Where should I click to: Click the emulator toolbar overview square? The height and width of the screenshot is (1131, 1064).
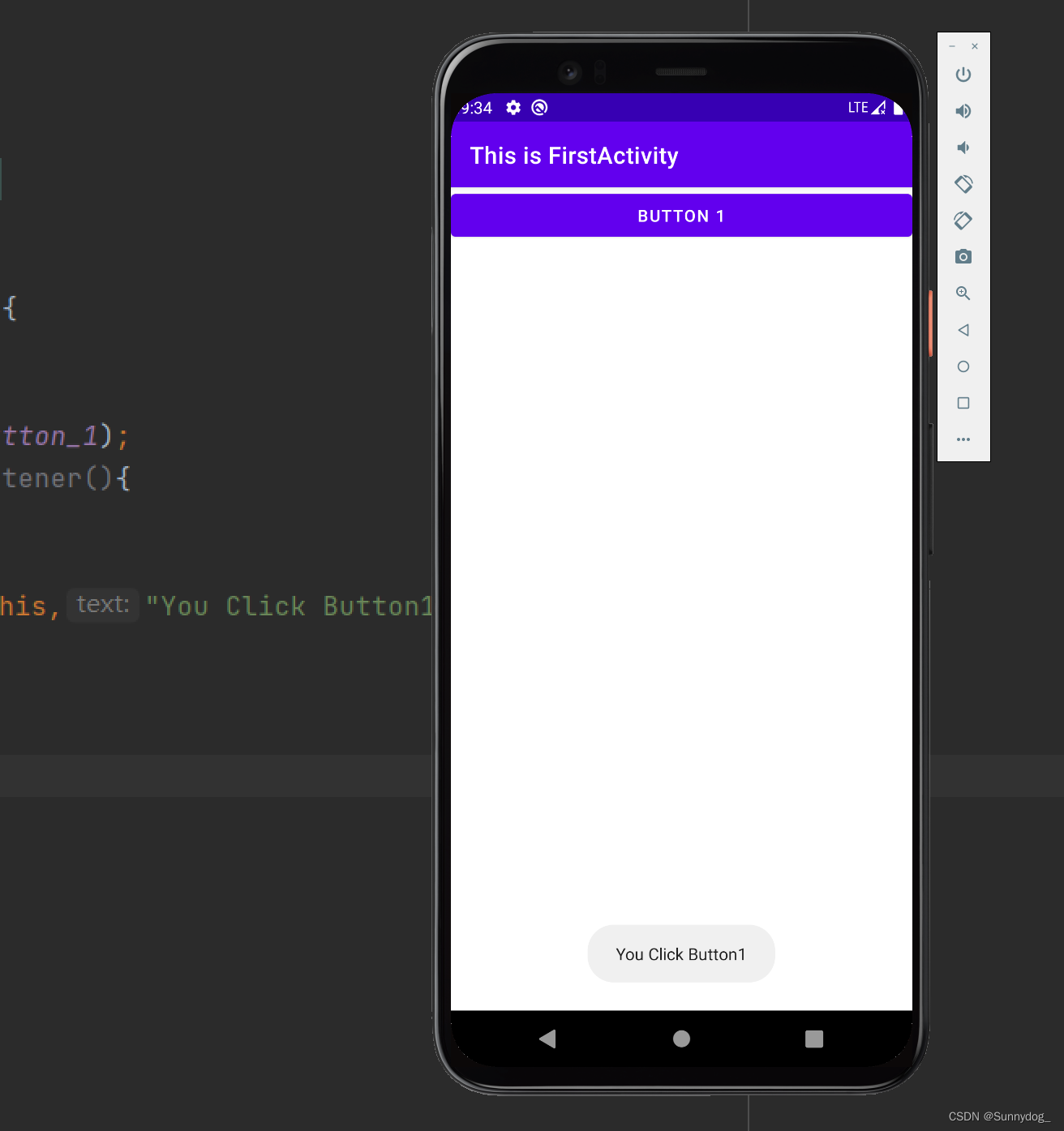pyautogui.click(x=963, y=403)
